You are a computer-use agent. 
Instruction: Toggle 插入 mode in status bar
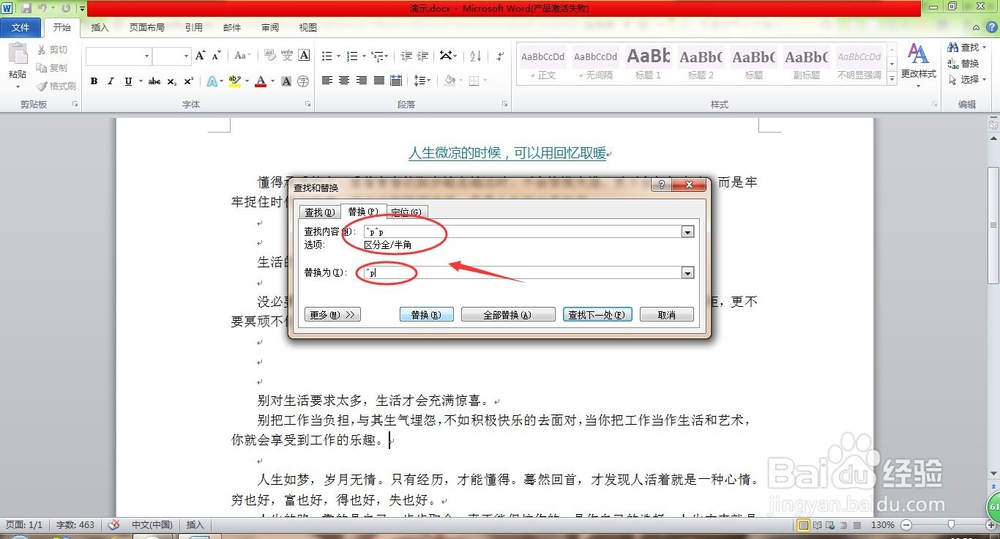tap(195, 525)
